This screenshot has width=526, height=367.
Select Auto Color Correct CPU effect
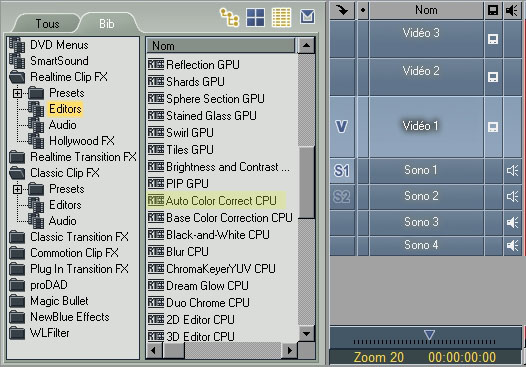pyautogui.click(x=216, y=201)
